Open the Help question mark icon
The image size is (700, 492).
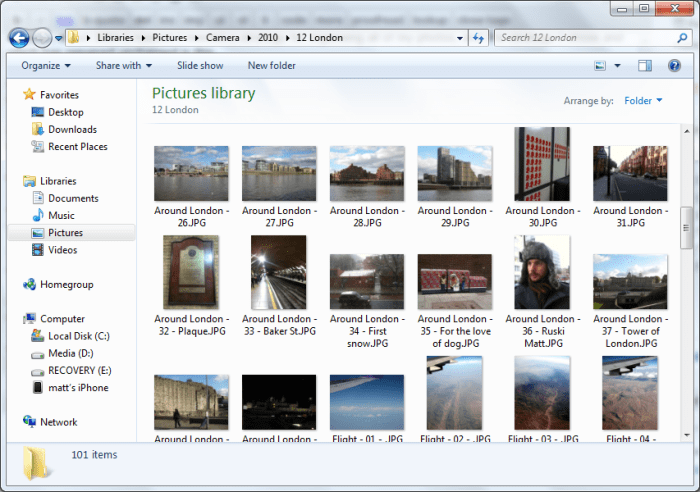point(674,66)
